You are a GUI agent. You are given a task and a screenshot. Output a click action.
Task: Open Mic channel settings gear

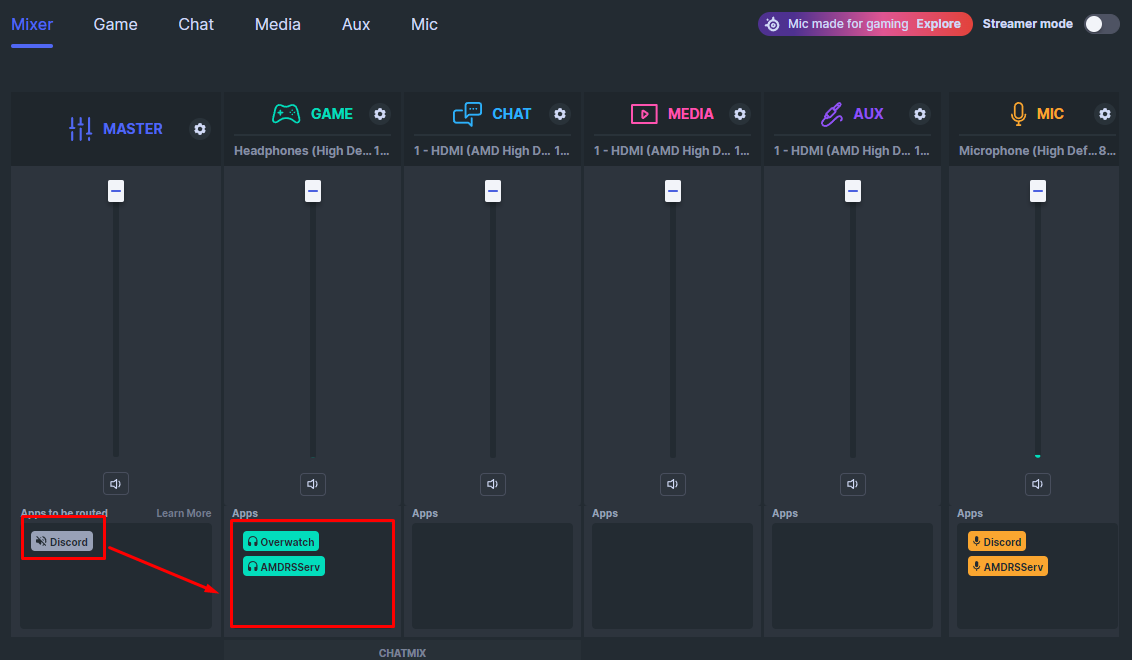[1105, 114]
